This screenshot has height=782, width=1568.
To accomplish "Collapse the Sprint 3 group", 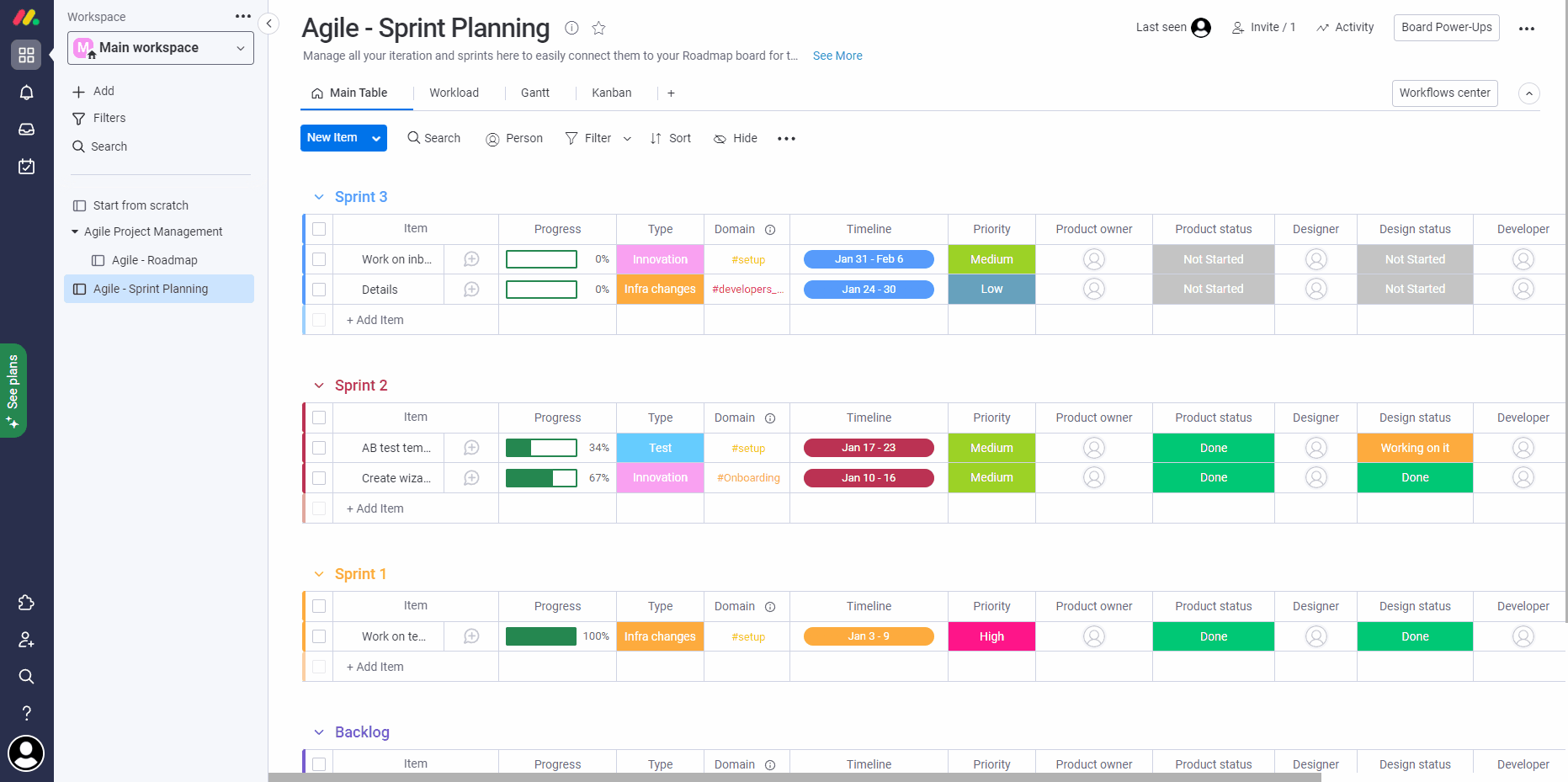I will 319,197.
